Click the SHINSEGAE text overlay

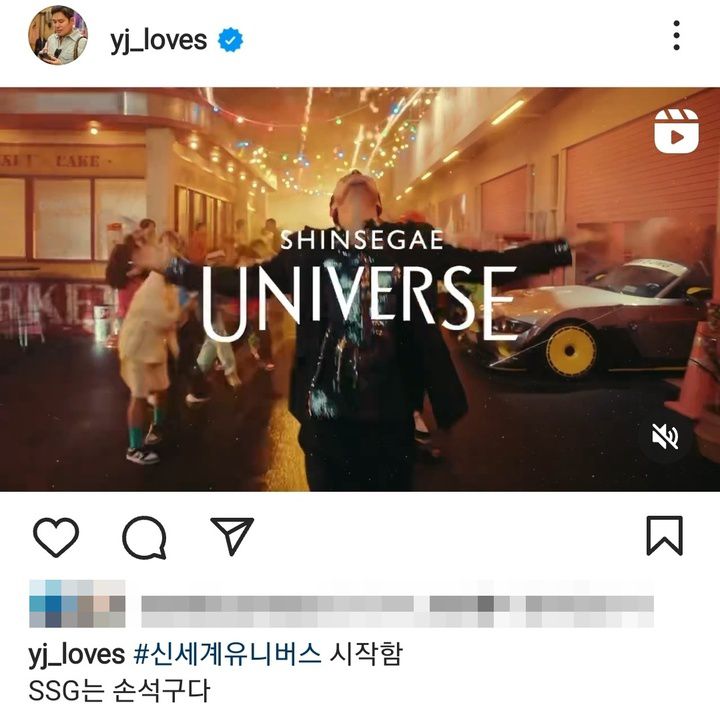click(x=362, y=240)
